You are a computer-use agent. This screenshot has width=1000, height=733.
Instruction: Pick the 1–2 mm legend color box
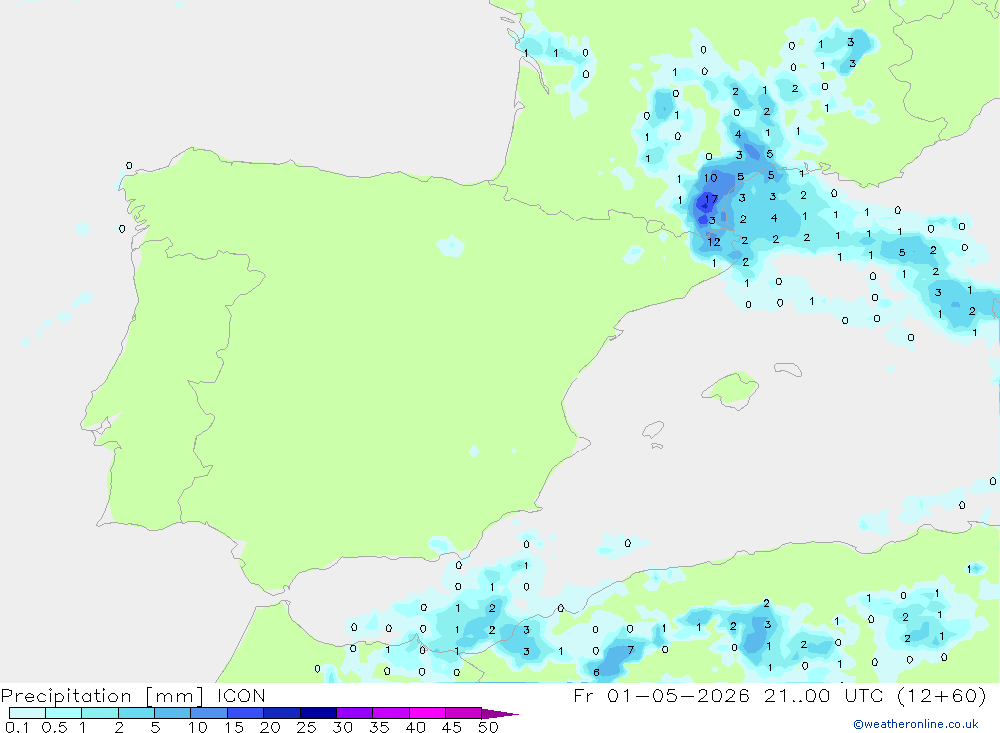(99, 713)
